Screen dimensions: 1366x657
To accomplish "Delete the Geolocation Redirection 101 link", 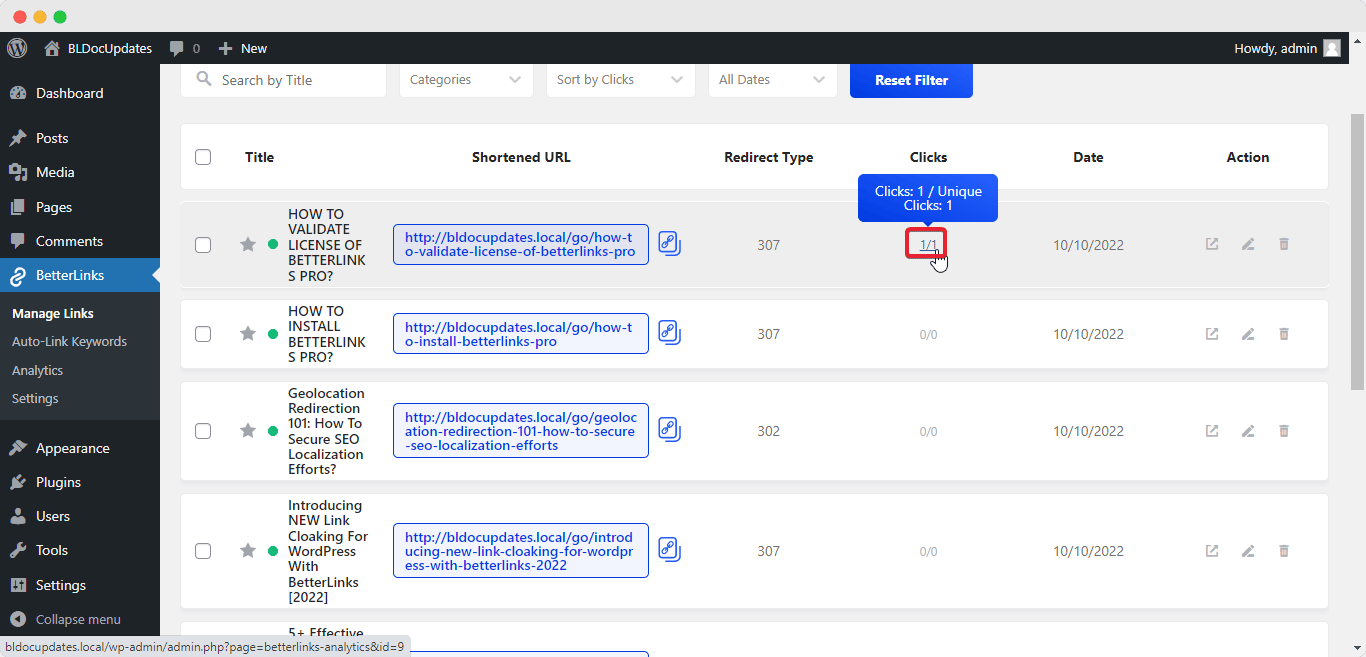I will click(x=1284, y=431).
